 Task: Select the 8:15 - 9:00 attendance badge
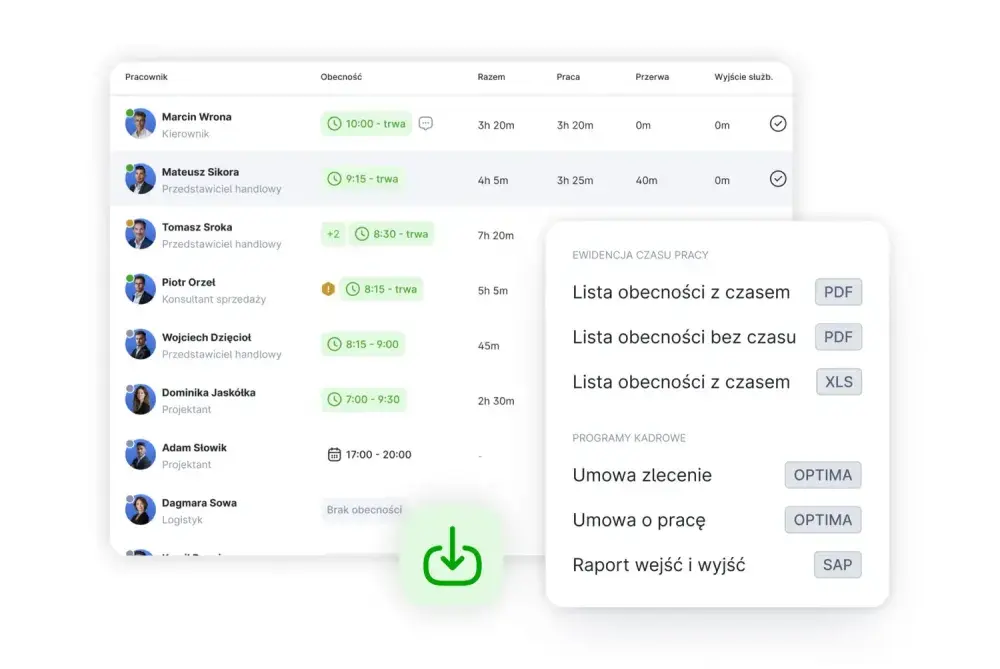click(x=363, y=344)
